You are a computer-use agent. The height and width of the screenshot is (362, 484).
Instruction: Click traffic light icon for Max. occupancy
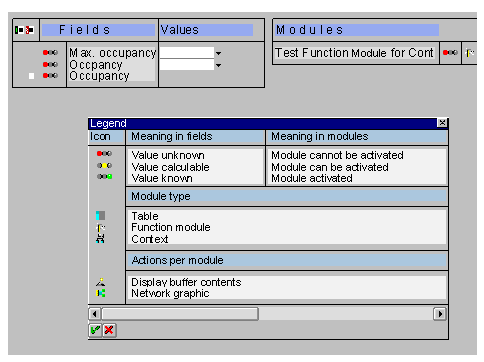[x=50, y=53]
